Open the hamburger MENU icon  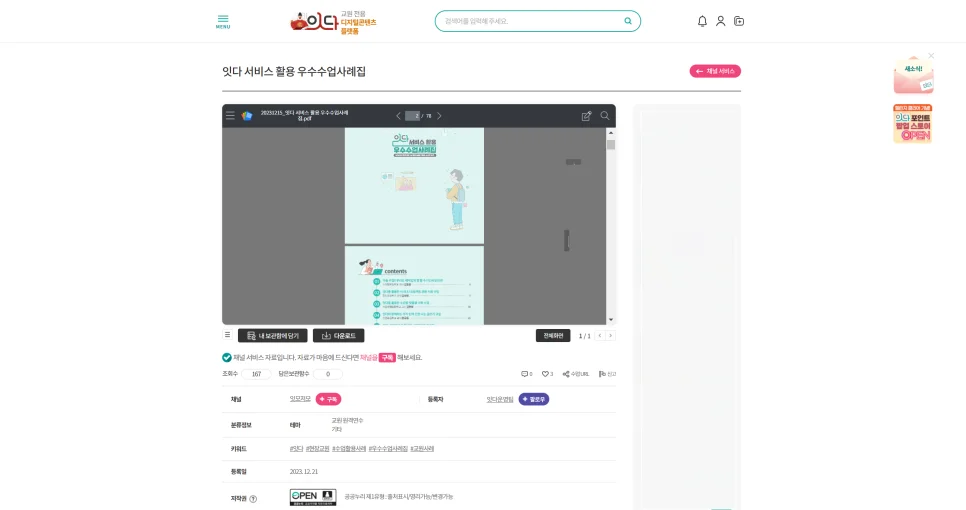pos(223,22)
